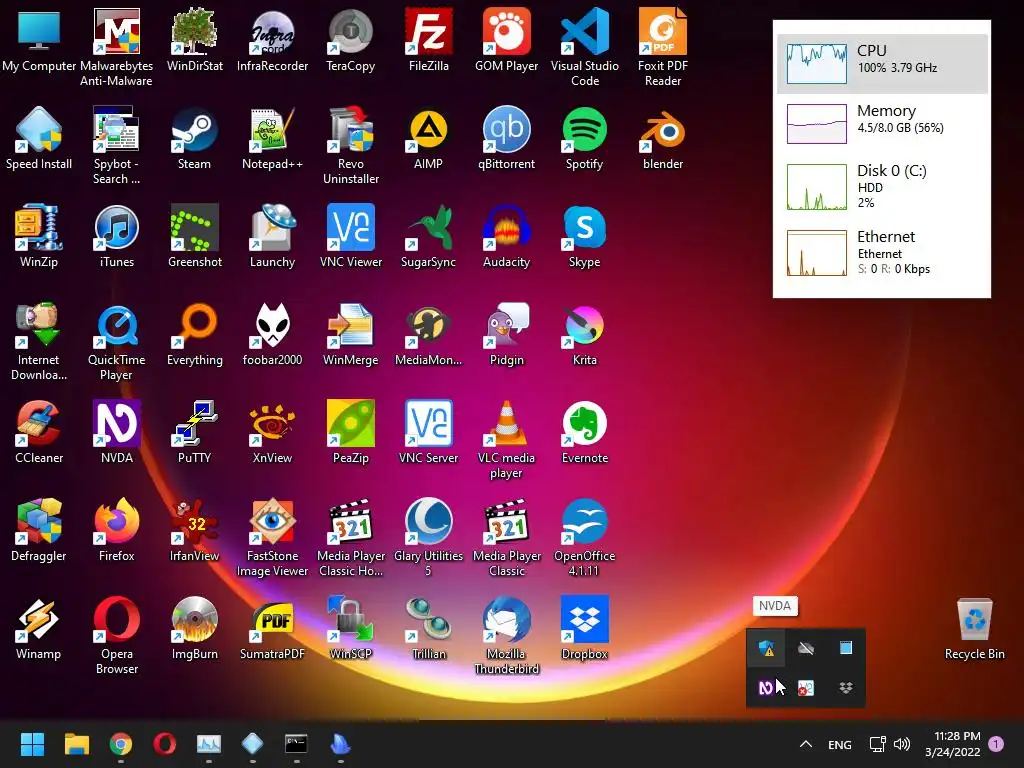The width and height of the screenshot is (1024, 768).
Task: Open File Explorer from the taskbar
Action: (76, 744)
